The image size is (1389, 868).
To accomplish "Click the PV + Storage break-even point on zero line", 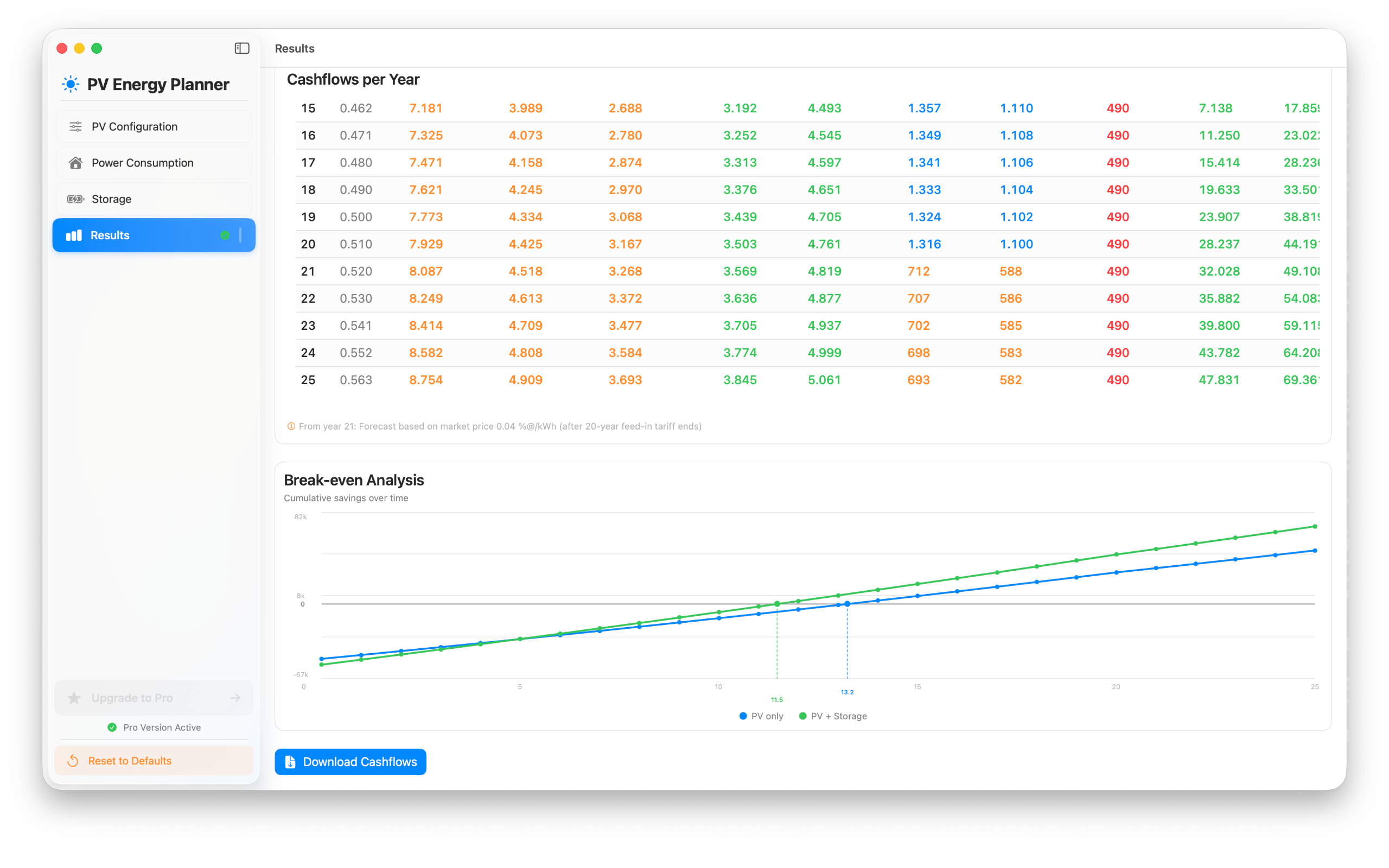I will (x=777, y=604).
